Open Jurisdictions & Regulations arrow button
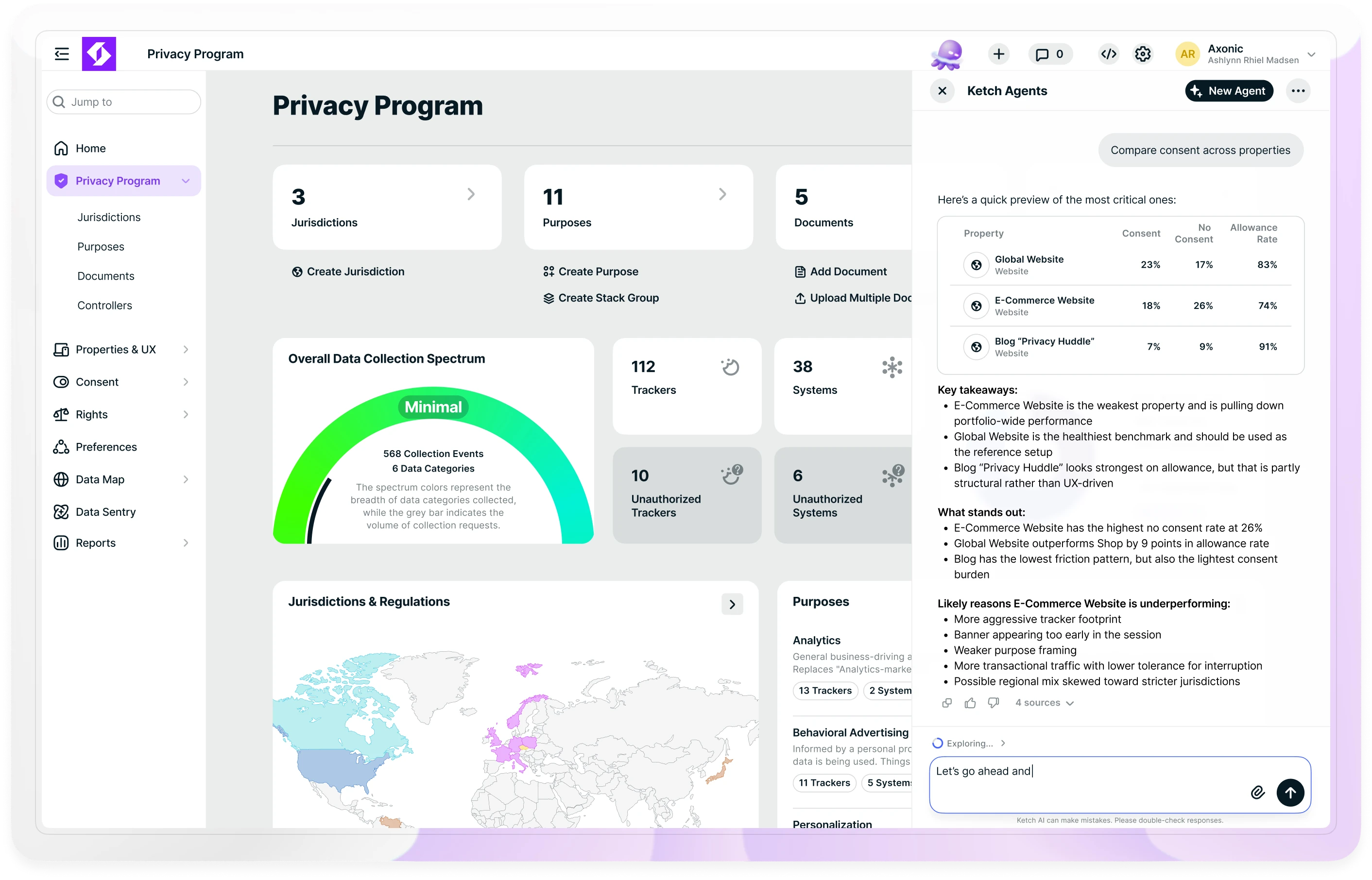The height and width of the screenshot is (880, 1372). coord(732,605)
